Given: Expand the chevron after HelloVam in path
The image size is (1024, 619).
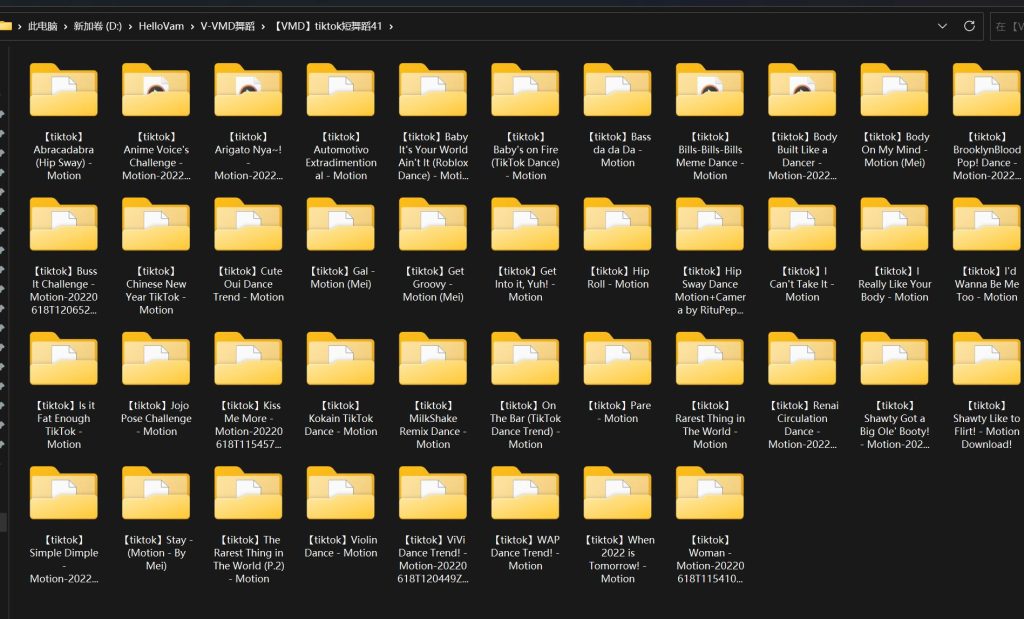Looking at the screenshot, I should click(192, 26).
